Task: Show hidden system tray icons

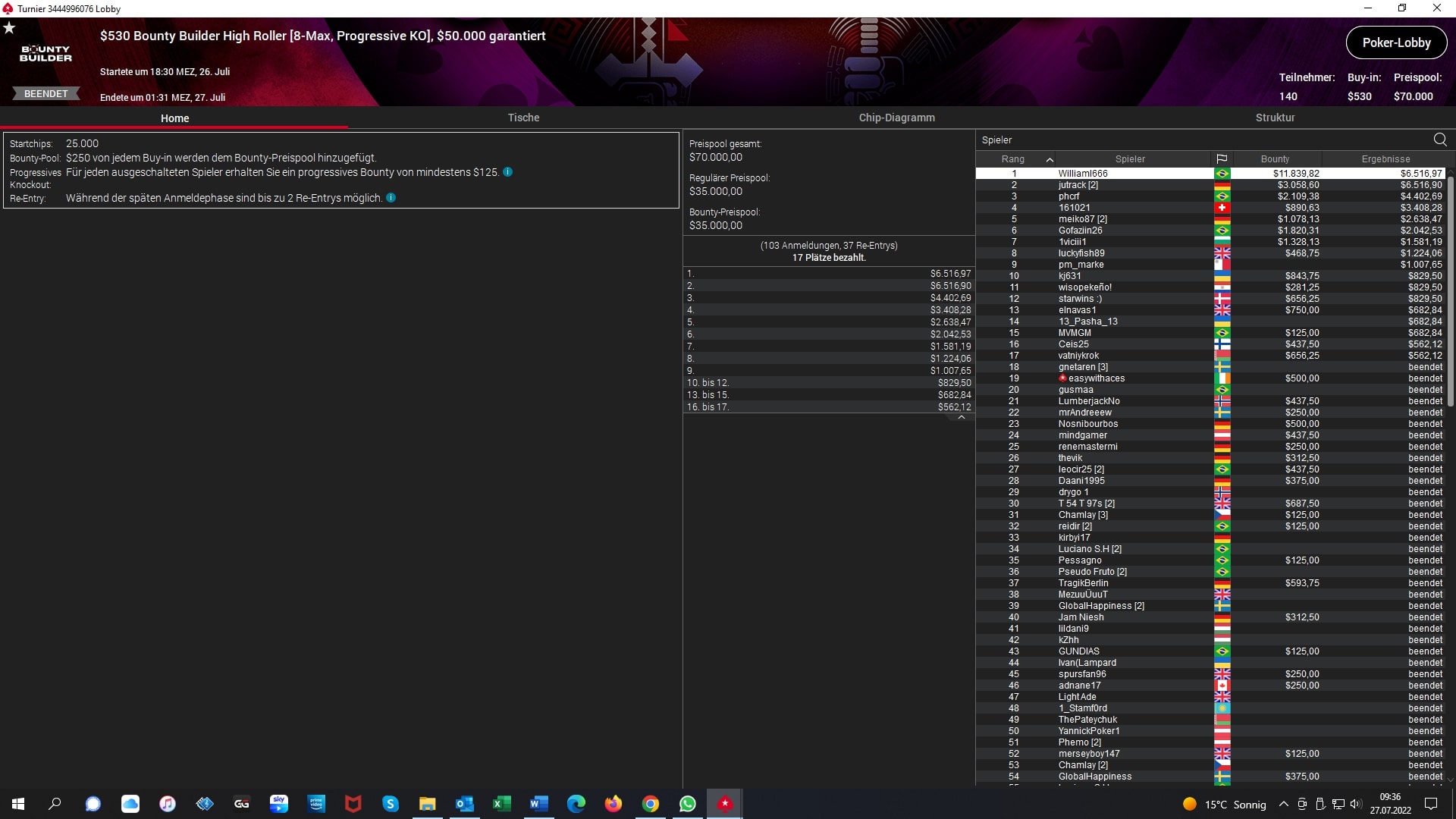Action: [1283, 804]
